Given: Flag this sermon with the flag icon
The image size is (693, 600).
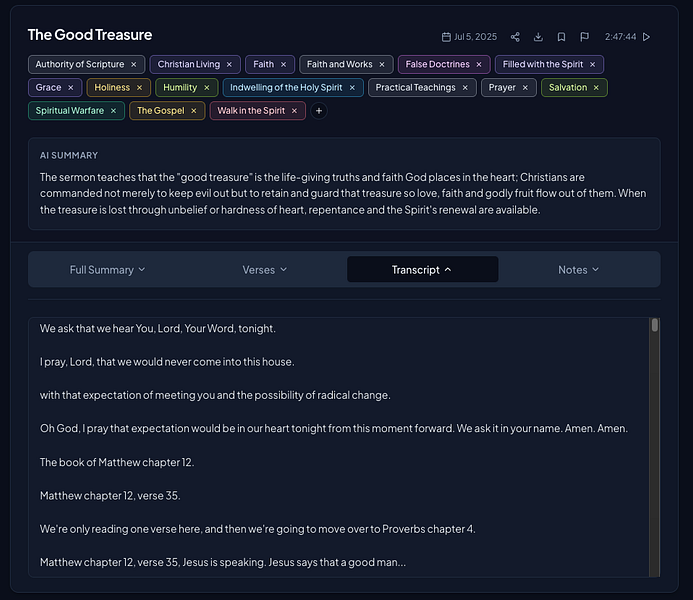Looking at the screenshot, I should [584, 37].
